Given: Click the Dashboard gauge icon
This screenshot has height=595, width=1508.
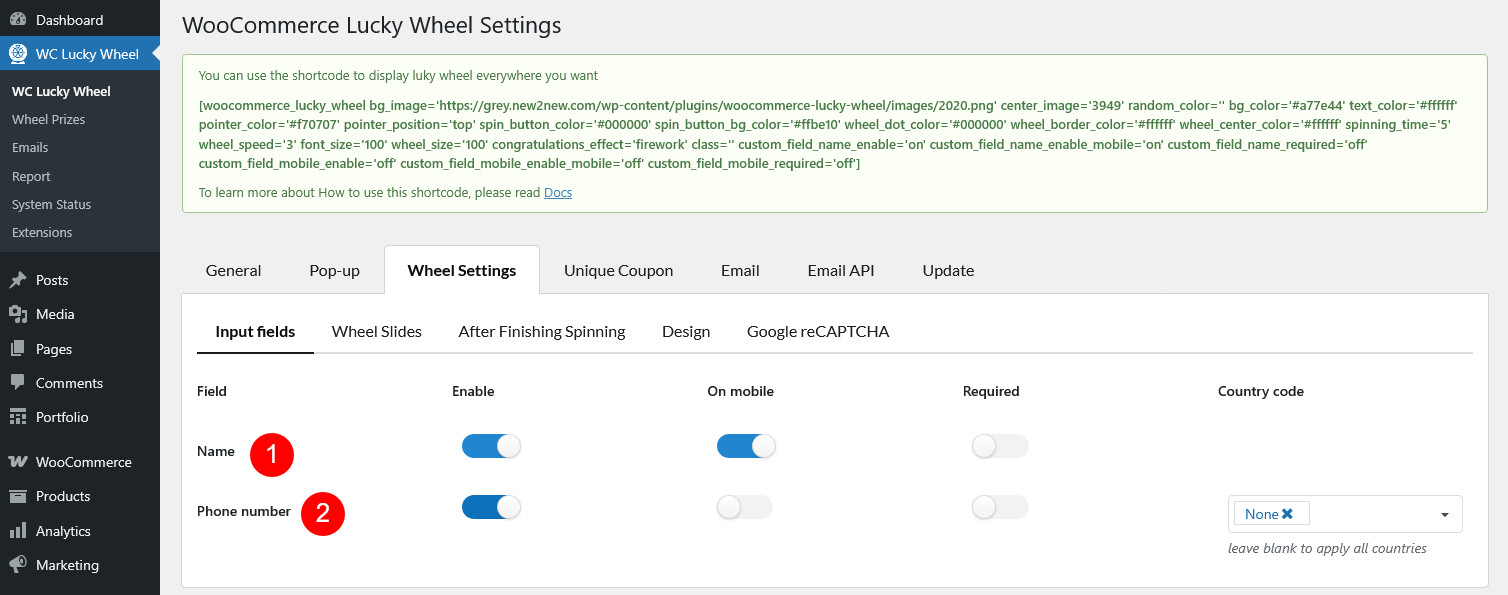Looking at the screenshot, I should [x=18, y=20].
